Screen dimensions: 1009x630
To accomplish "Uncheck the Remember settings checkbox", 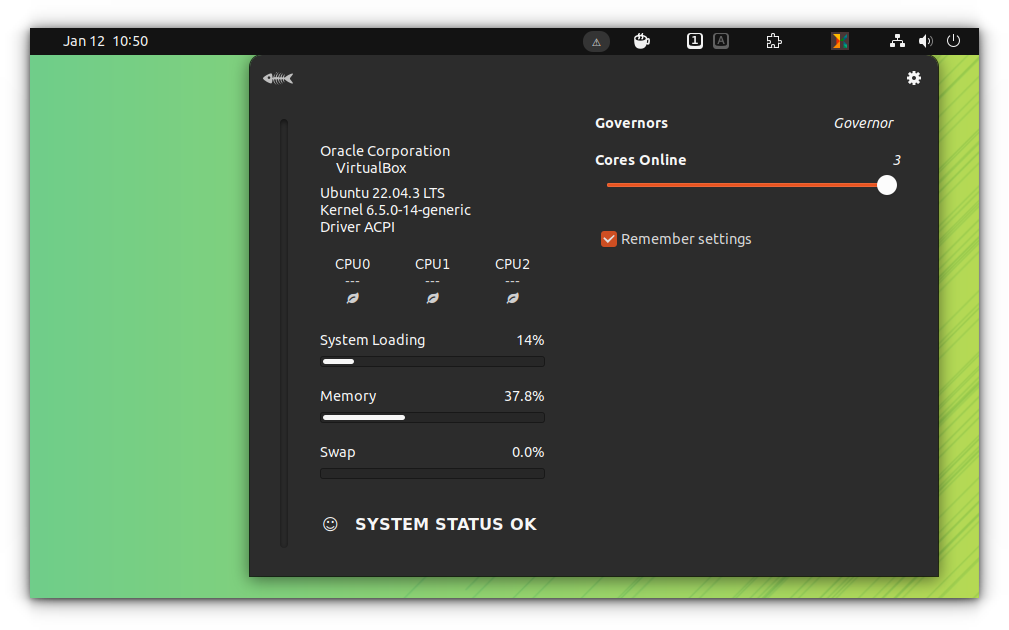I will pyautogui.click(x=609, y=239).
